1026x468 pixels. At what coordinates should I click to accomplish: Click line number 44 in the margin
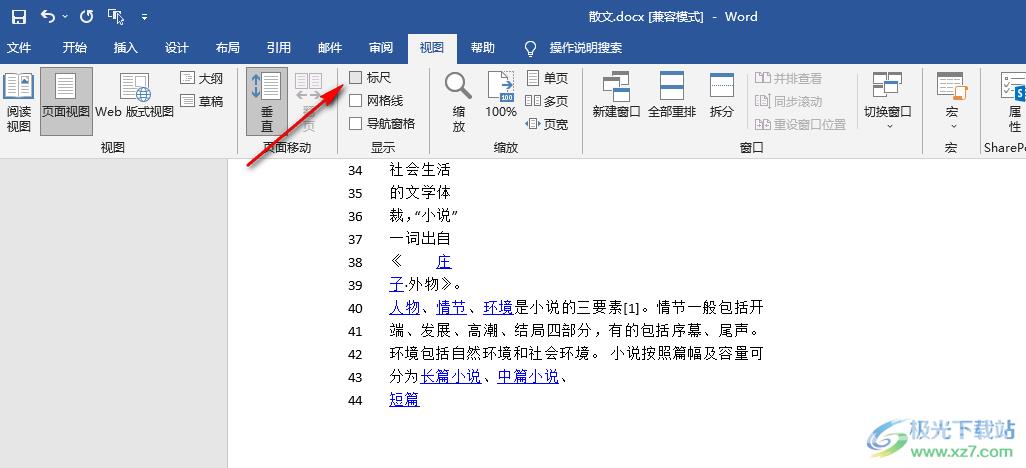point(355,401)
